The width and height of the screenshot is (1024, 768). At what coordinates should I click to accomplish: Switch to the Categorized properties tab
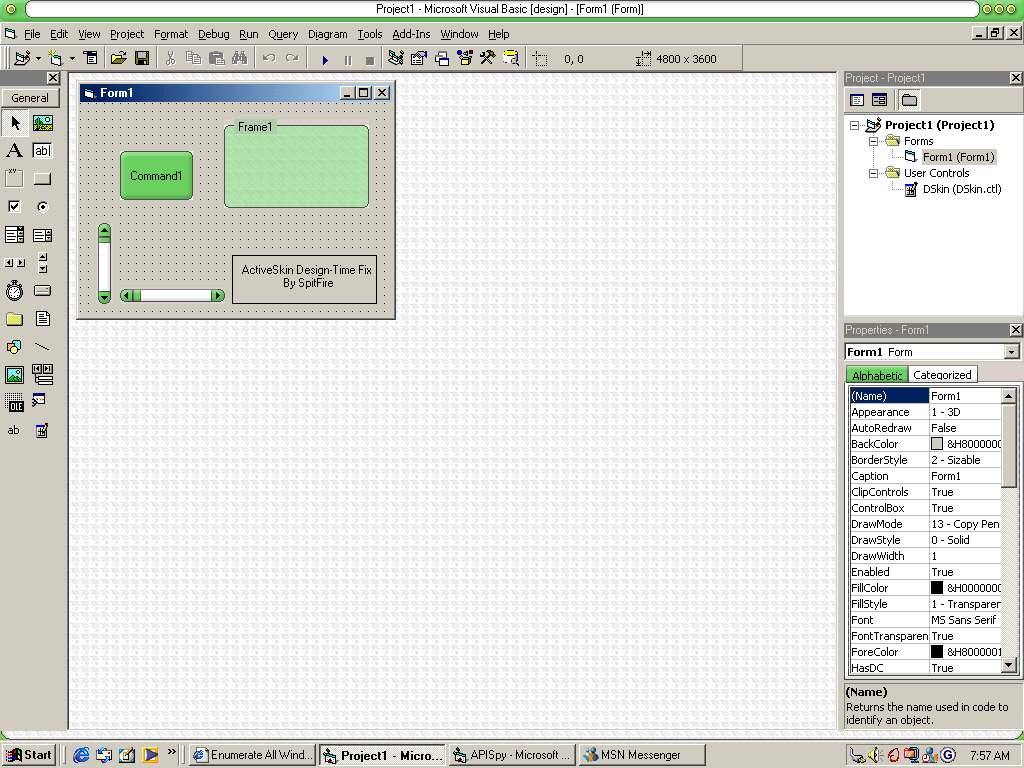[x=942, y=375]
